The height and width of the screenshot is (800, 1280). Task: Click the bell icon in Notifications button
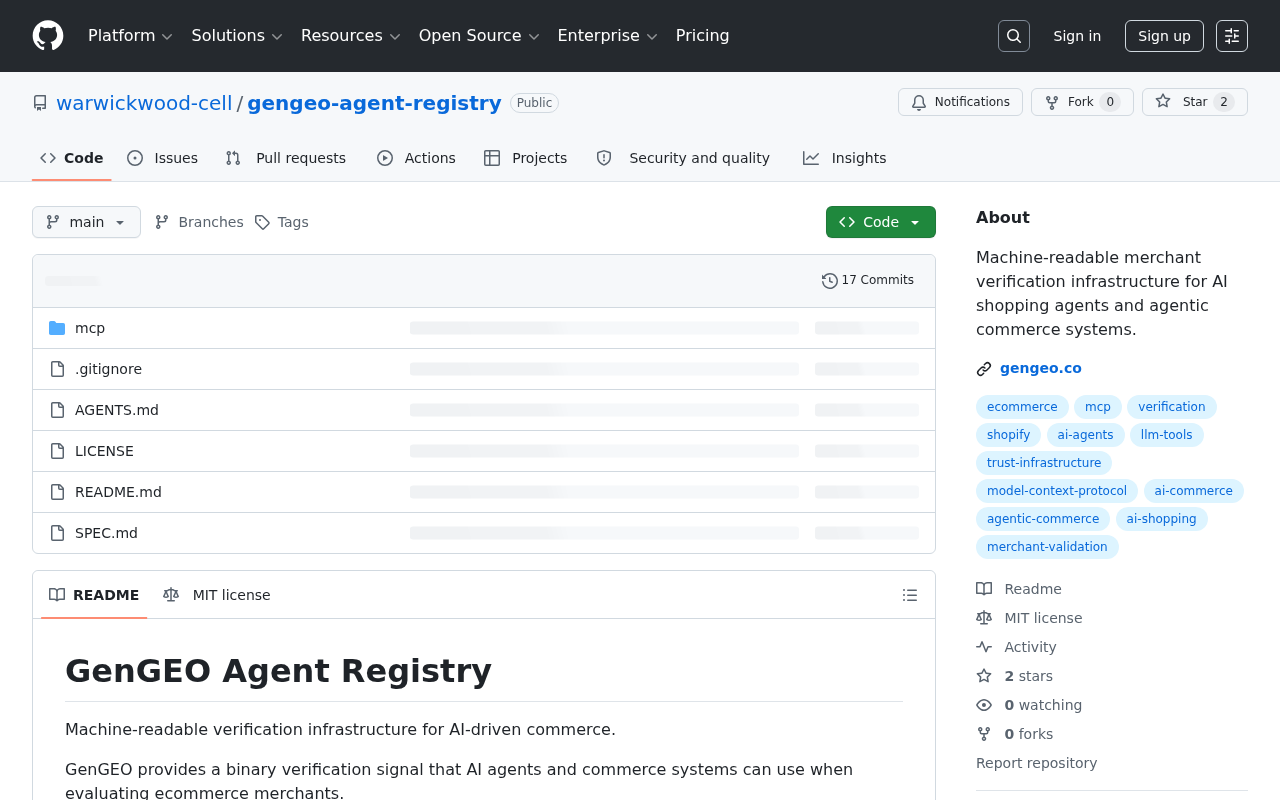(919, 102)
